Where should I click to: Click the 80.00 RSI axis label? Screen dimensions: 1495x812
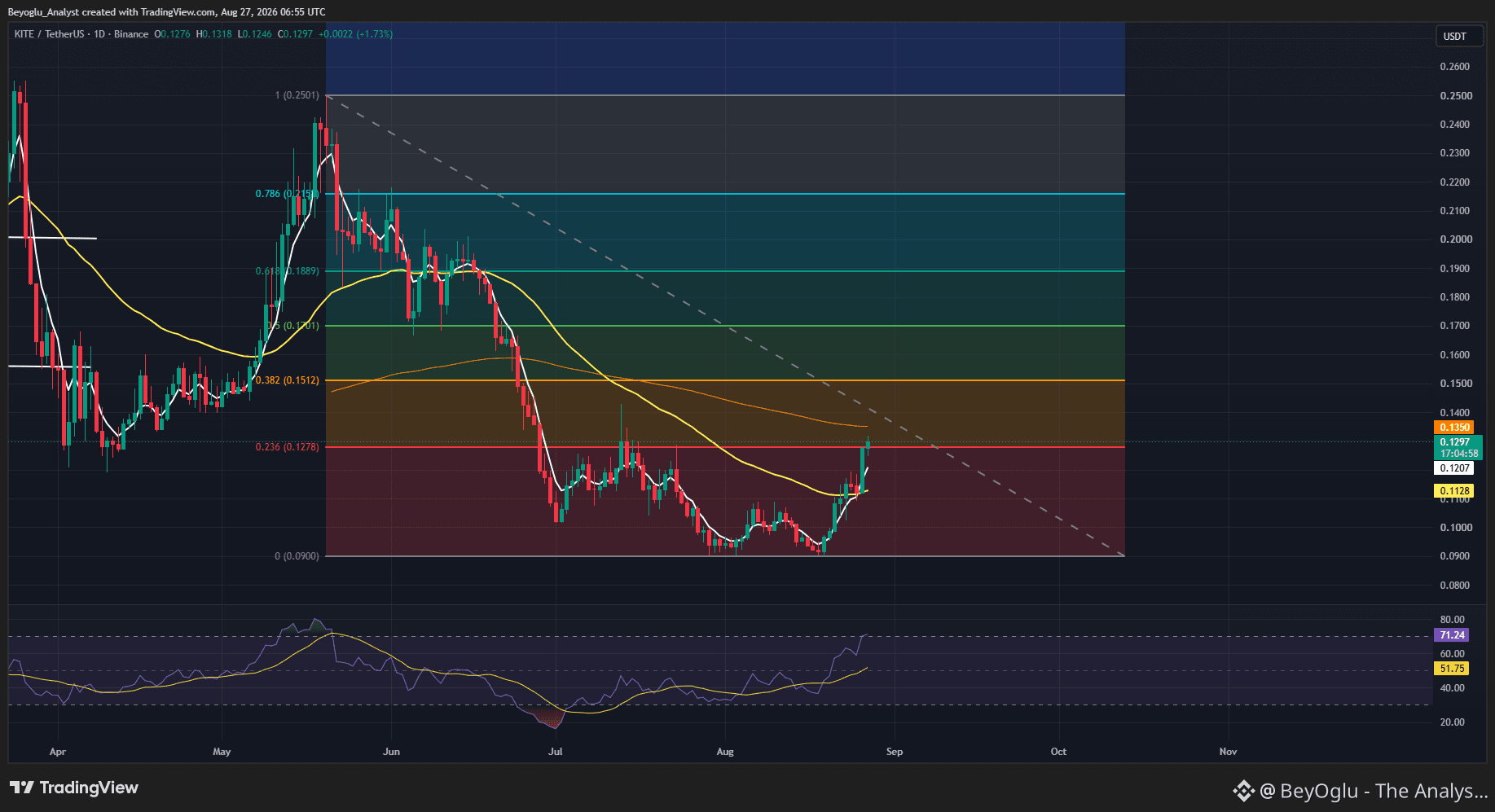pyautogui.click(x=1452, y=620)
